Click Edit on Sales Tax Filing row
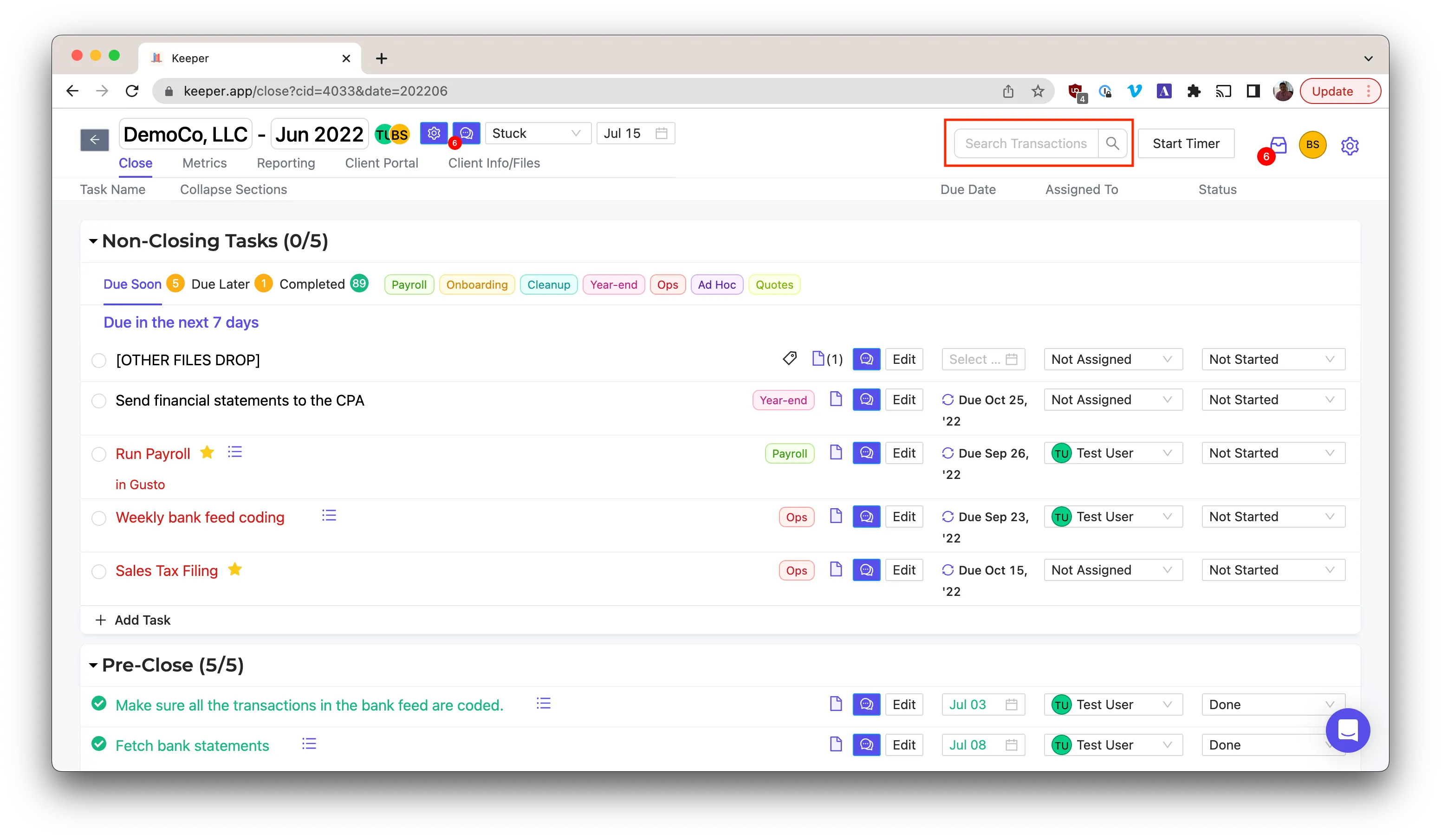This screenshot has height=840, width=1441. [904, 569]
